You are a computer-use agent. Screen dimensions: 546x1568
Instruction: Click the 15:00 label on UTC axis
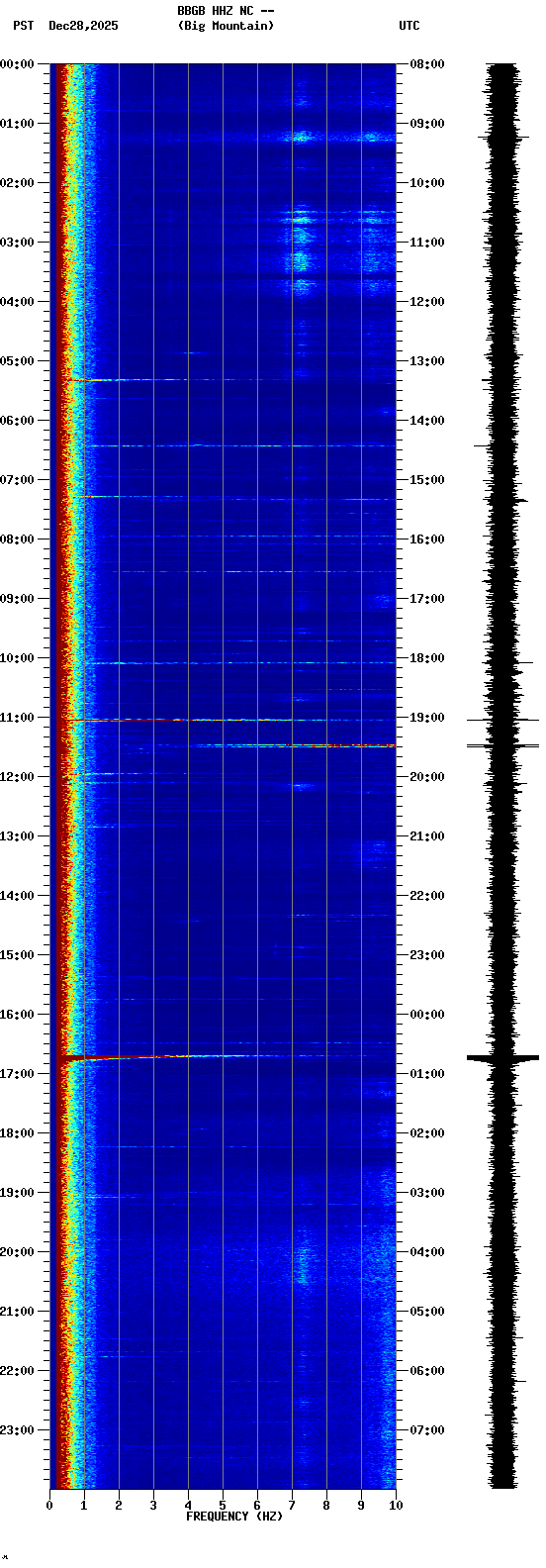click(x=427, y=480)
